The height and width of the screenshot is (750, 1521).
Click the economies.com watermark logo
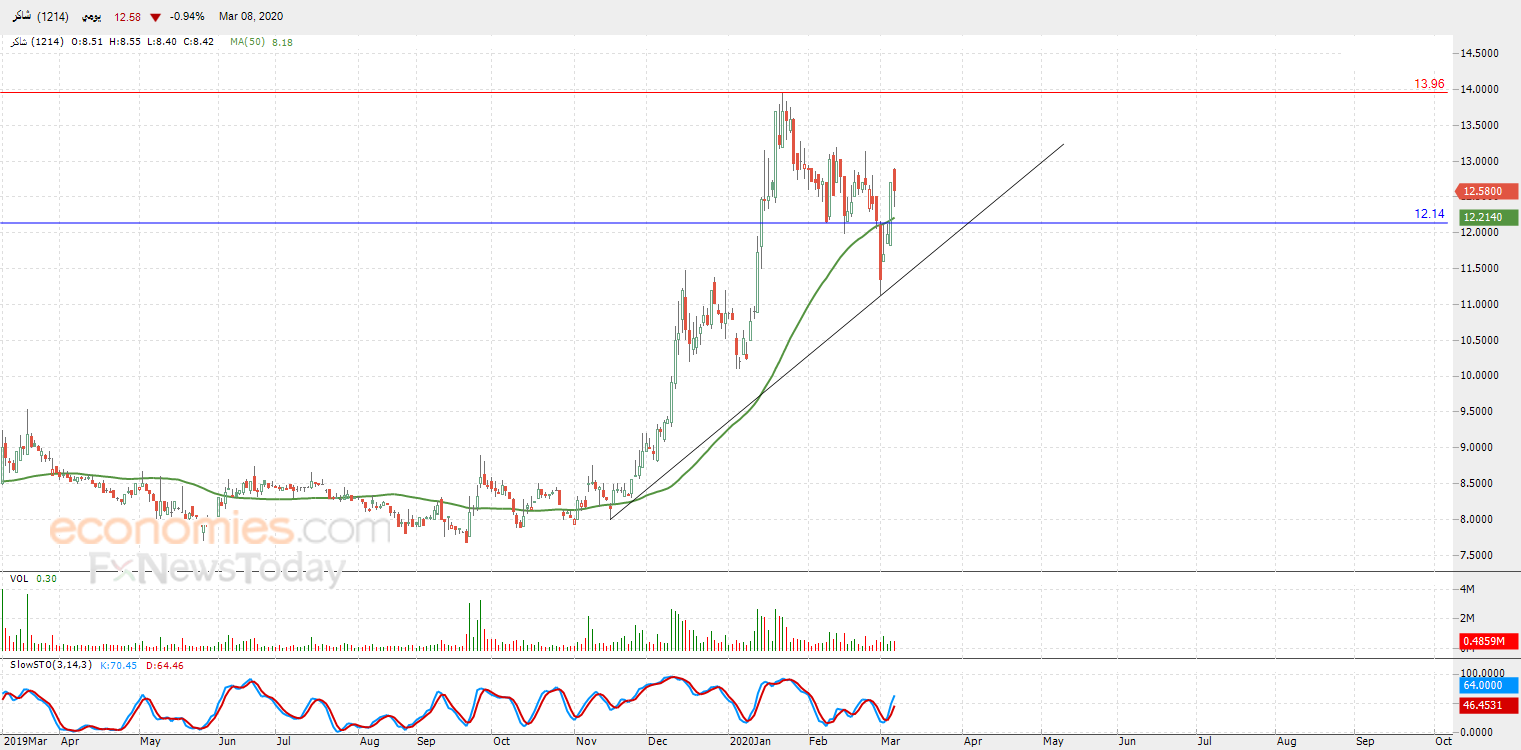pos(220,528)
